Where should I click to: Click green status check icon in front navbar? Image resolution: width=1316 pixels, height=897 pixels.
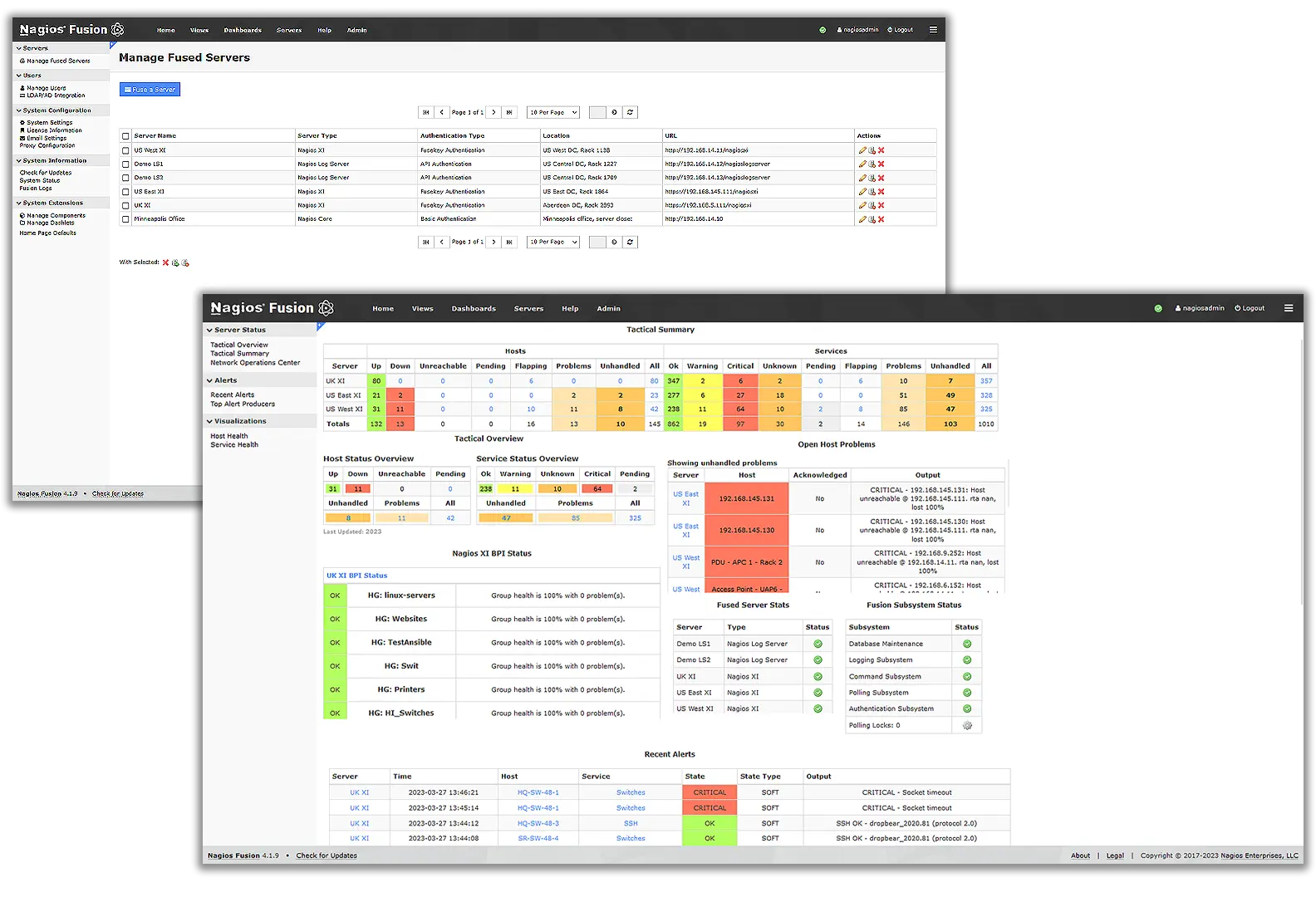tap(1158, 308)
